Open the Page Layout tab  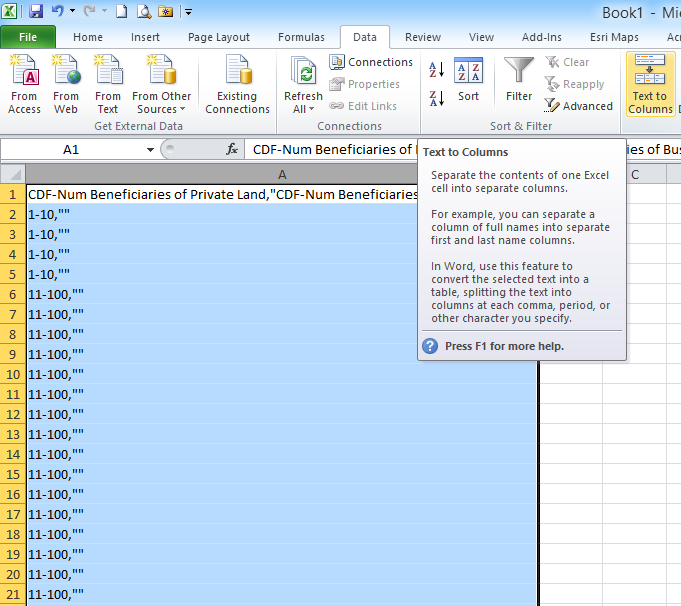219,37
